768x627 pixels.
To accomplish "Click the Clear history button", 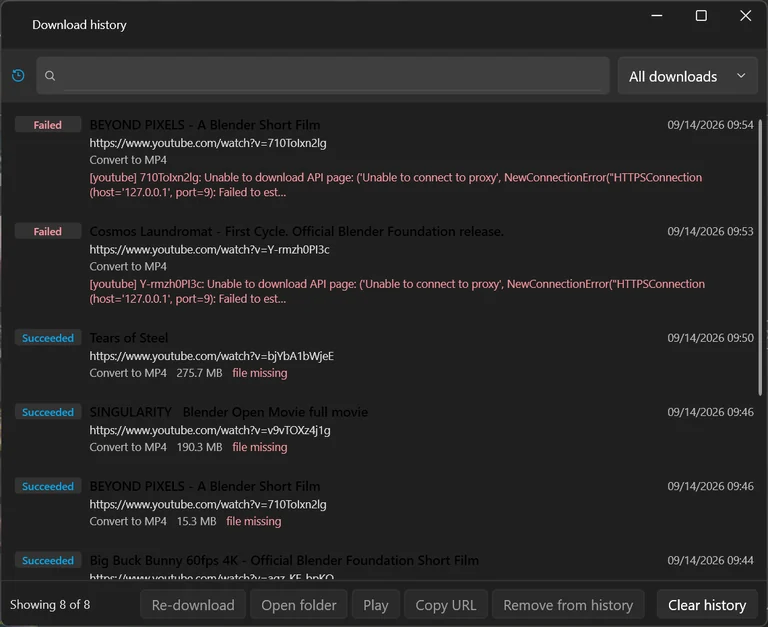I will pyautogui.click(x=707, y=605).
